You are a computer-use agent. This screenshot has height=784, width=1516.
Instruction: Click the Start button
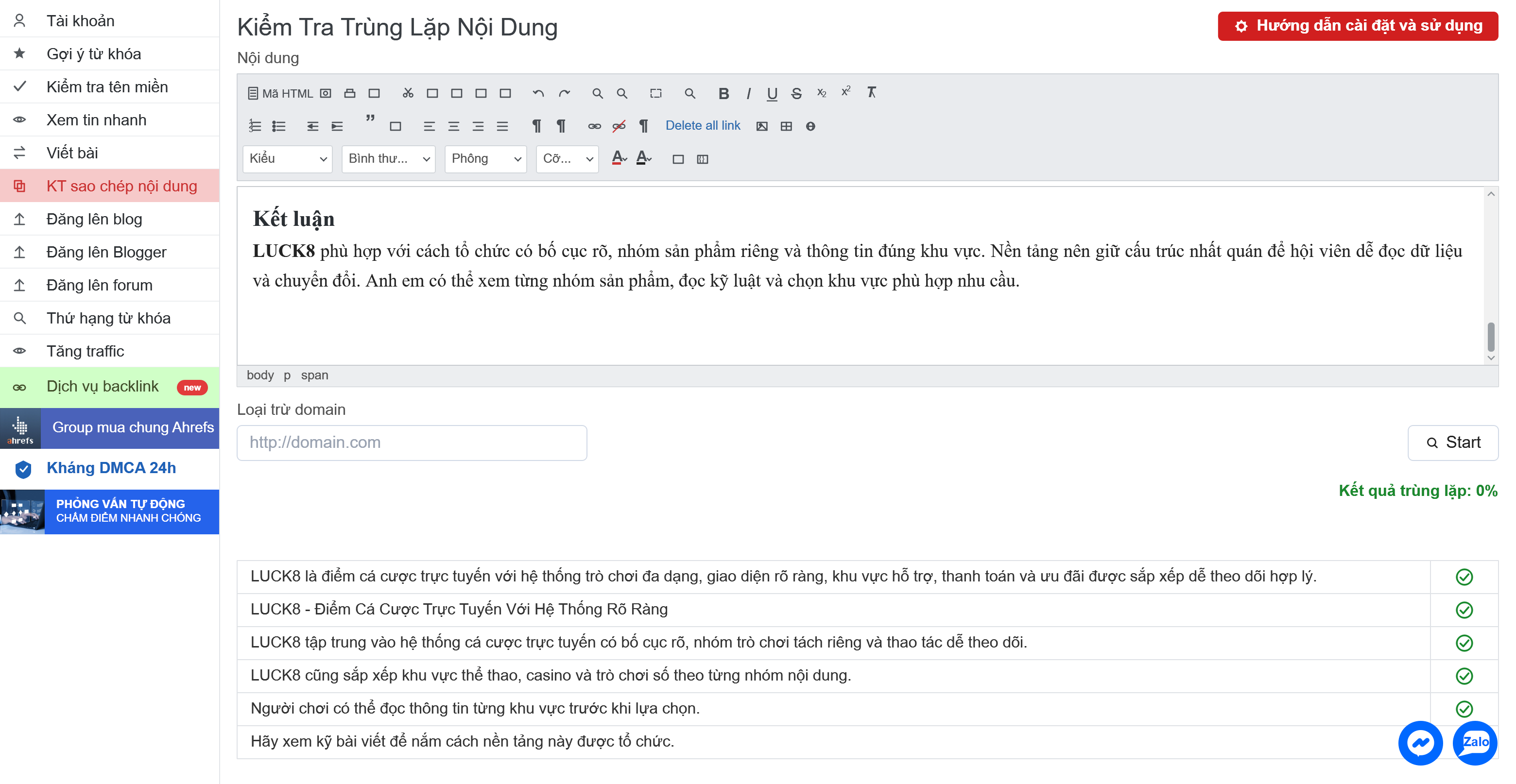click(x=1452, y=443)
